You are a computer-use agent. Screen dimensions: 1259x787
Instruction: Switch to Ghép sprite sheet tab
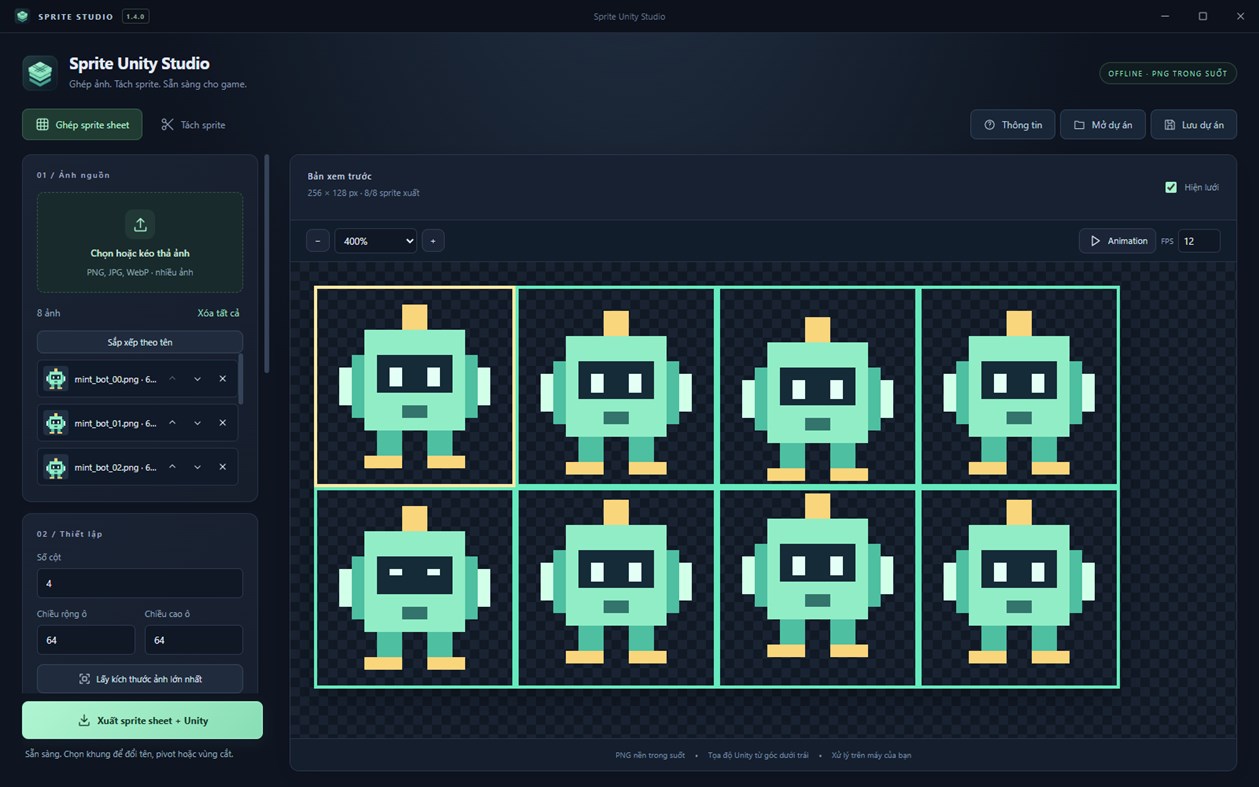click(82, 125)
